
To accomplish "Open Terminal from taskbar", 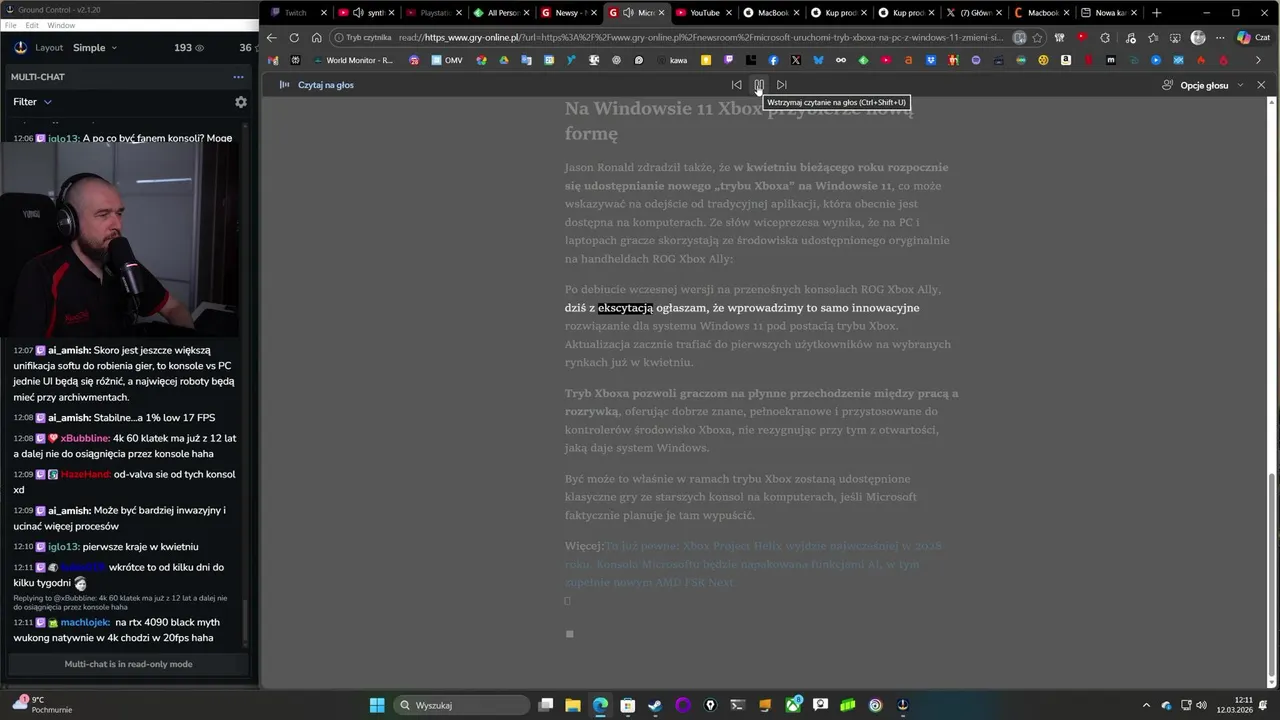I will click(738, 705).
